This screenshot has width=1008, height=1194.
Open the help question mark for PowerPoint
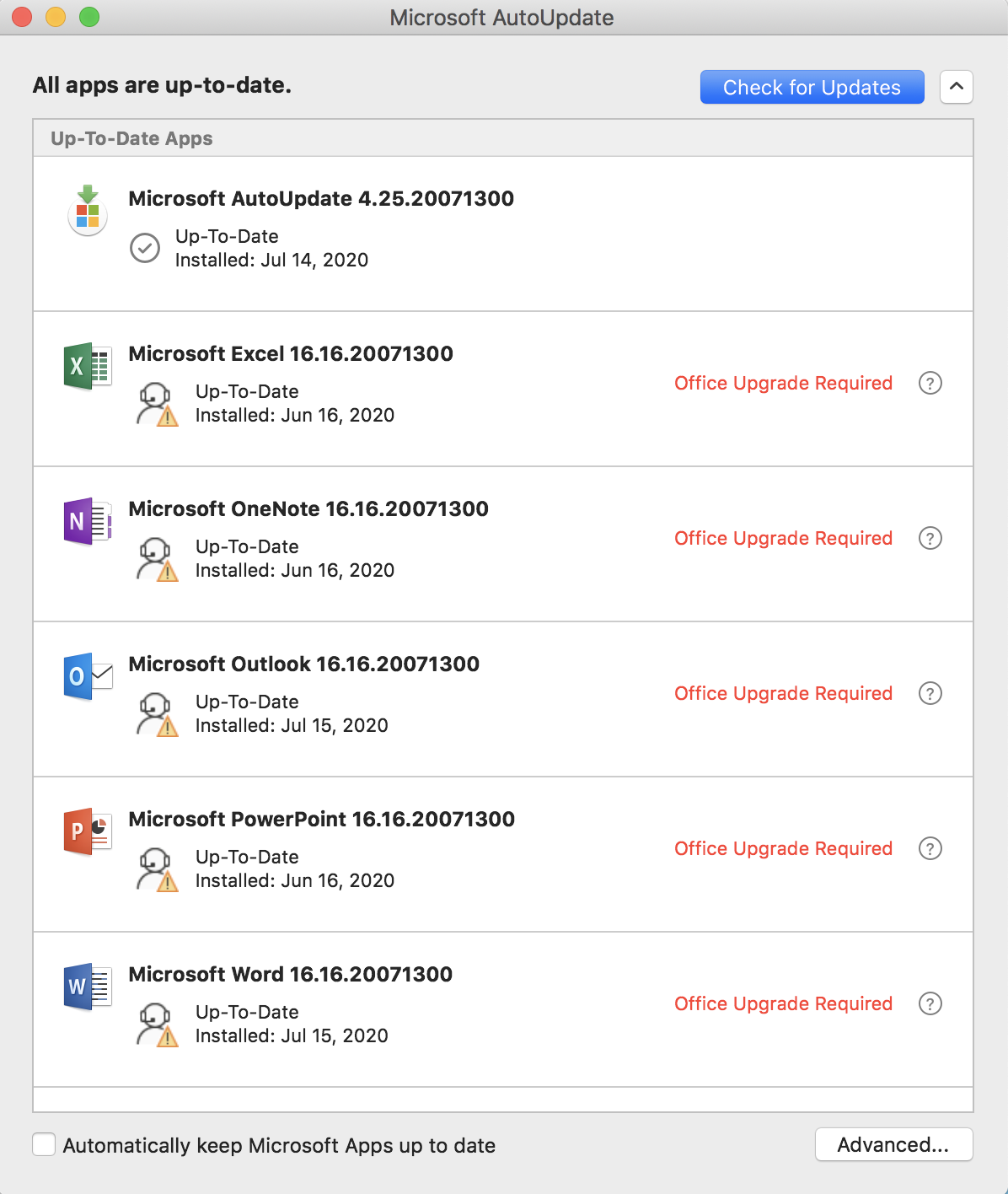[x=930, y=848]
